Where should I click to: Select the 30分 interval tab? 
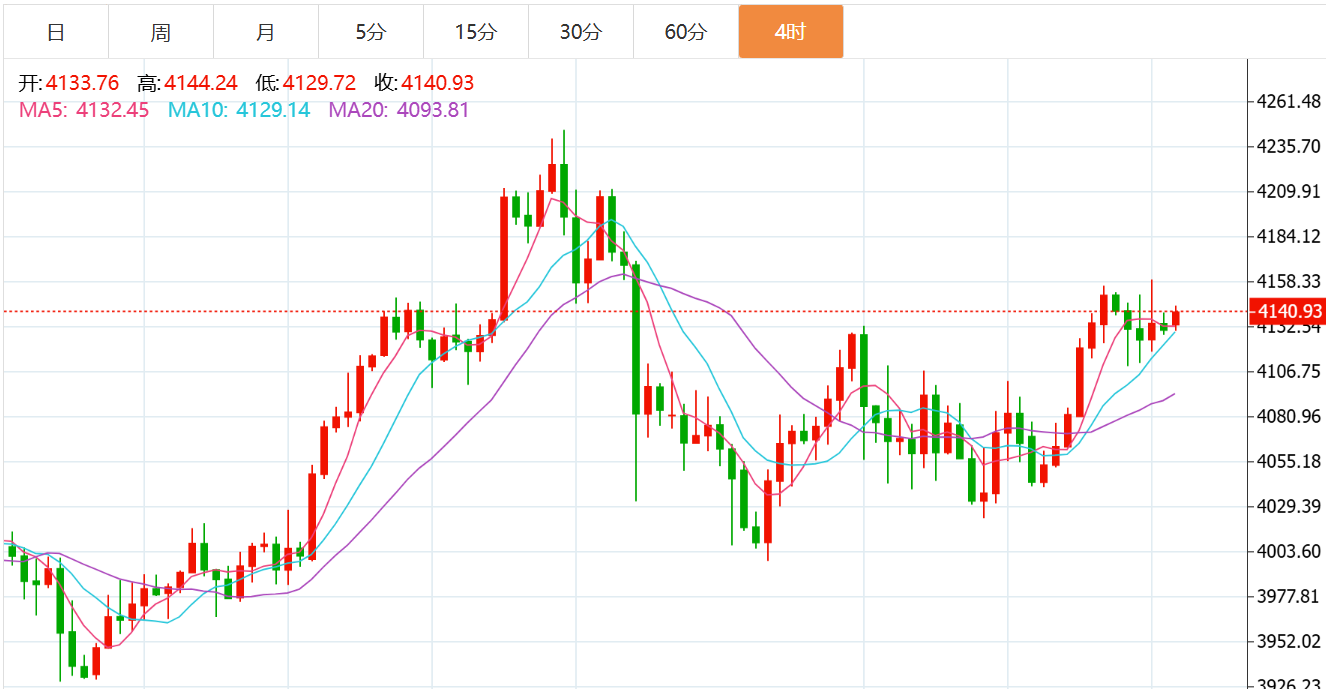pyautogui.click(x=580, y=32)
